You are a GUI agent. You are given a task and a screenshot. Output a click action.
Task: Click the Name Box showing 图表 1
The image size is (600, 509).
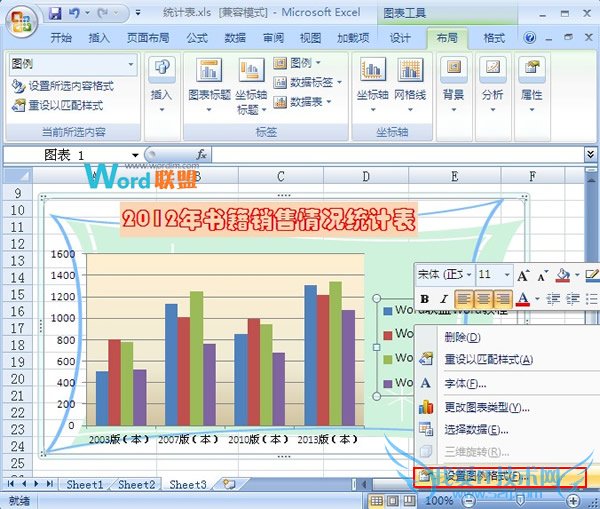67,155
